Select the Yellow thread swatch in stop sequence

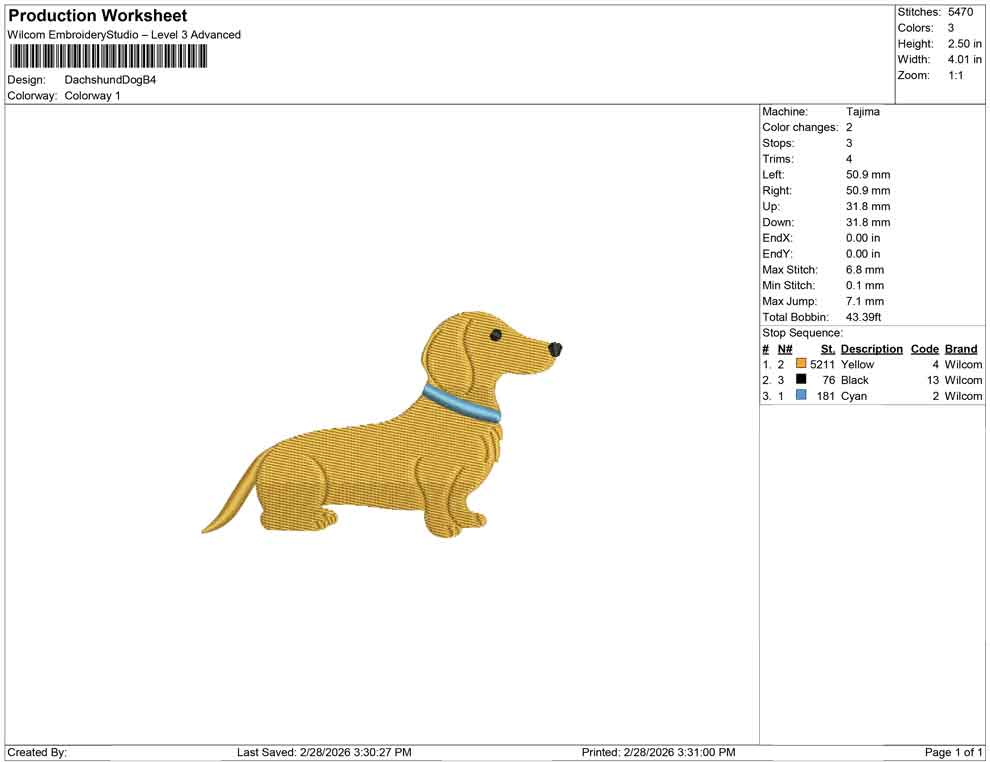point(799,364)
